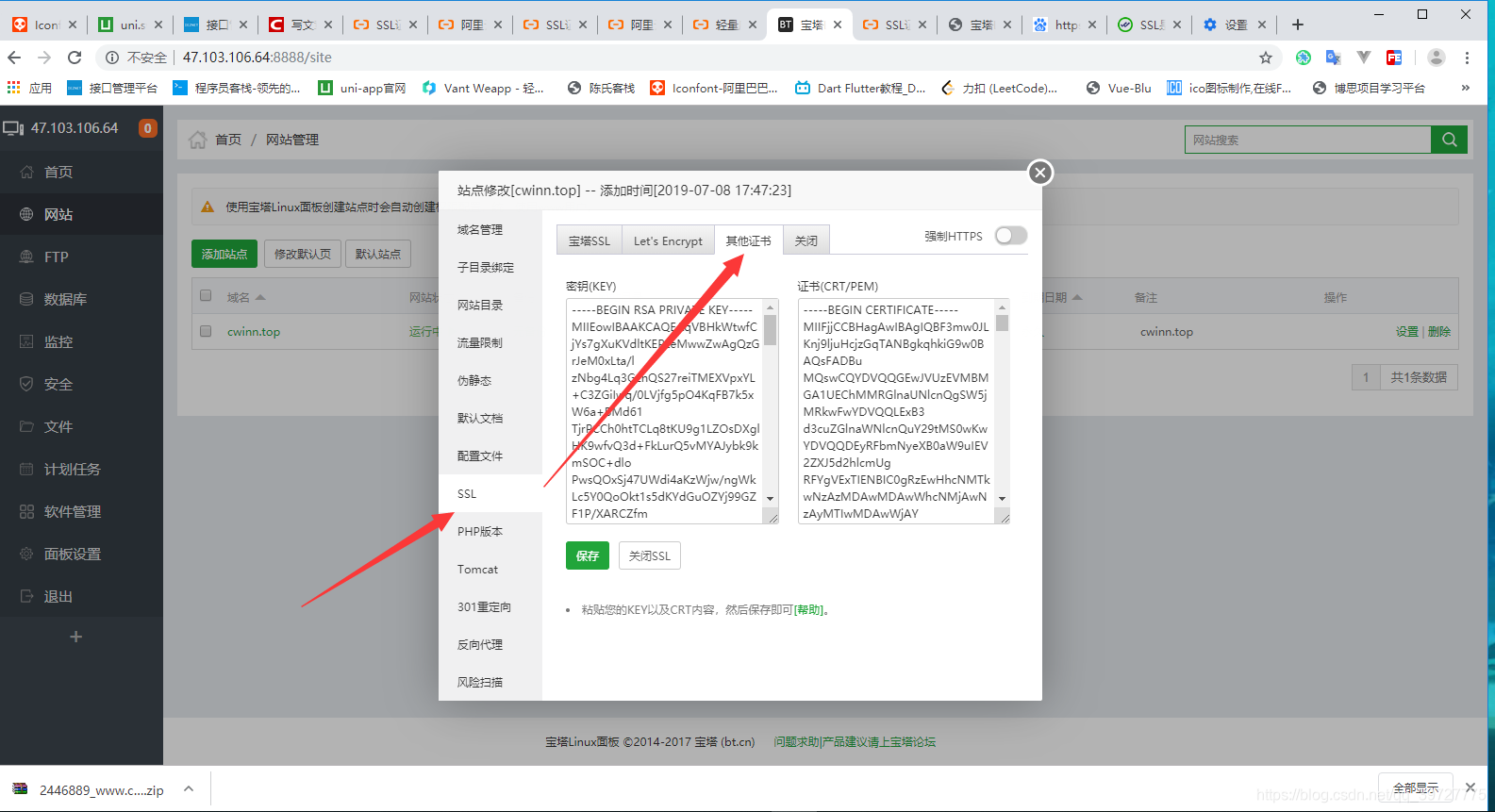Click the 计划任务 icon in sidebar

click(x=26, y=469)
